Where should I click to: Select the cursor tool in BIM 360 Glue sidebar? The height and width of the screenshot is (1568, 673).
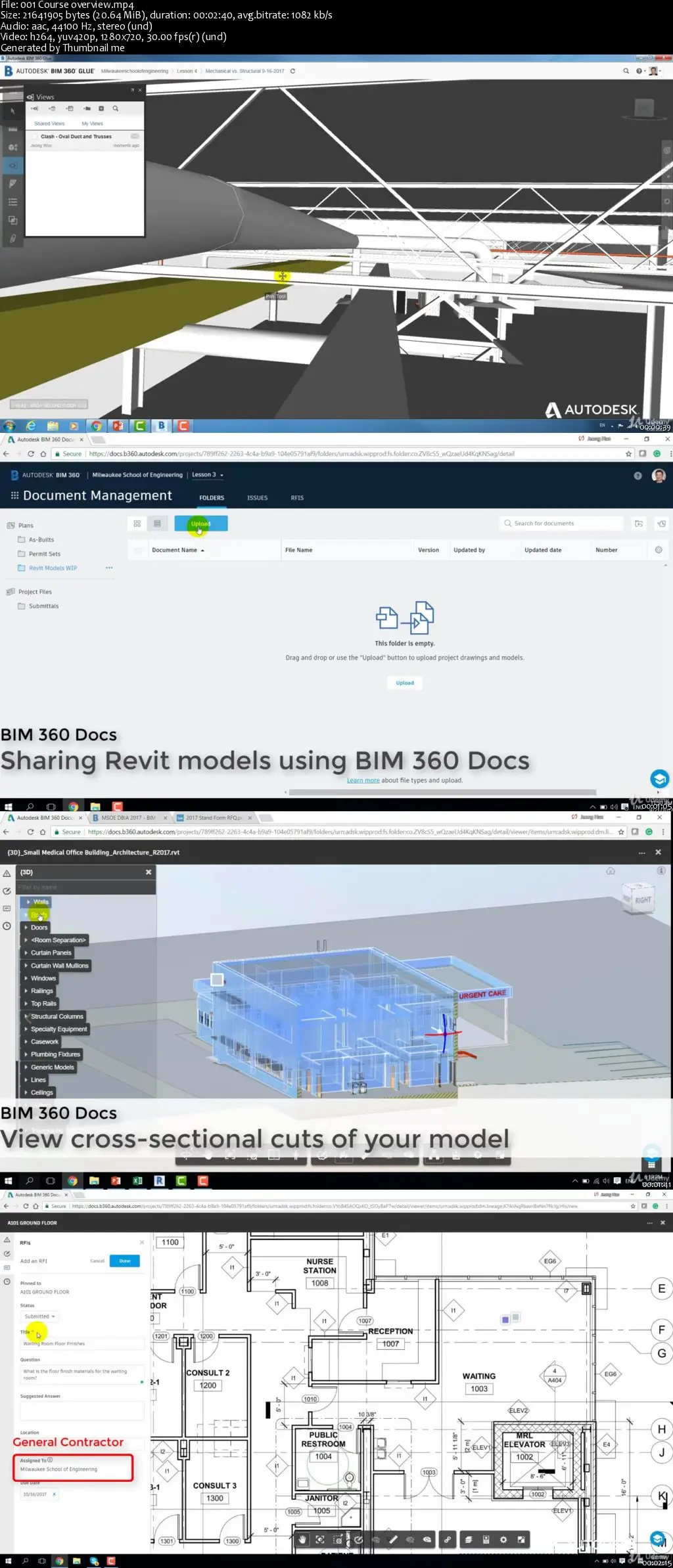point(12,112)
